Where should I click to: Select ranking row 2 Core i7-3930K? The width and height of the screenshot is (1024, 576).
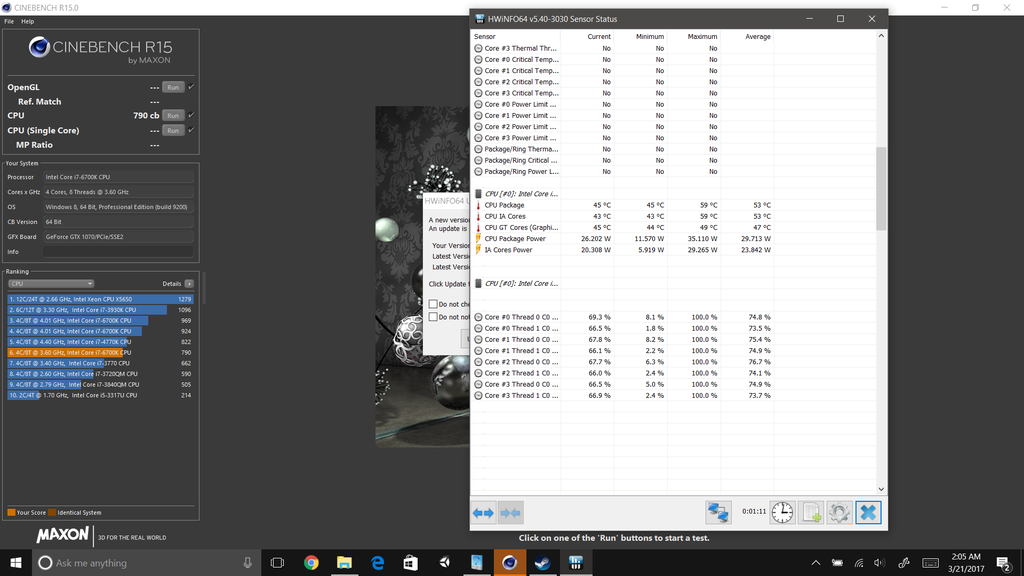coord(100,310)
